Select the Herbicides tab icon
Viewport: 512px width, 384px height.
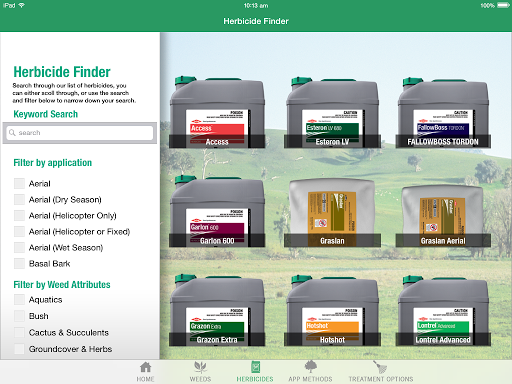pyautogui.click(x=255, y=367)
